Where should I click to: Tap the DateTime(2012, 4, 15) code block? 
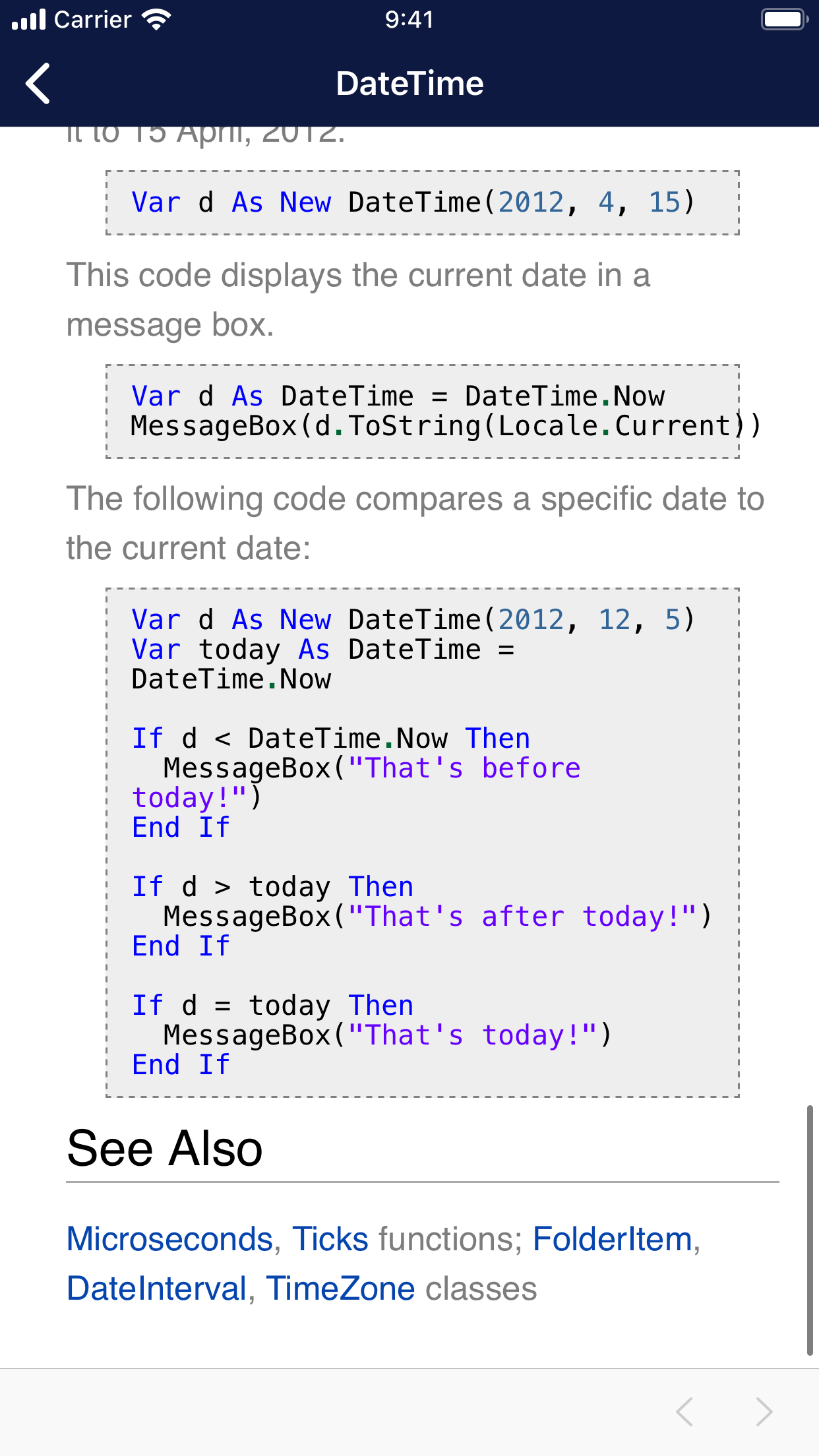click(x=422, y=202)
